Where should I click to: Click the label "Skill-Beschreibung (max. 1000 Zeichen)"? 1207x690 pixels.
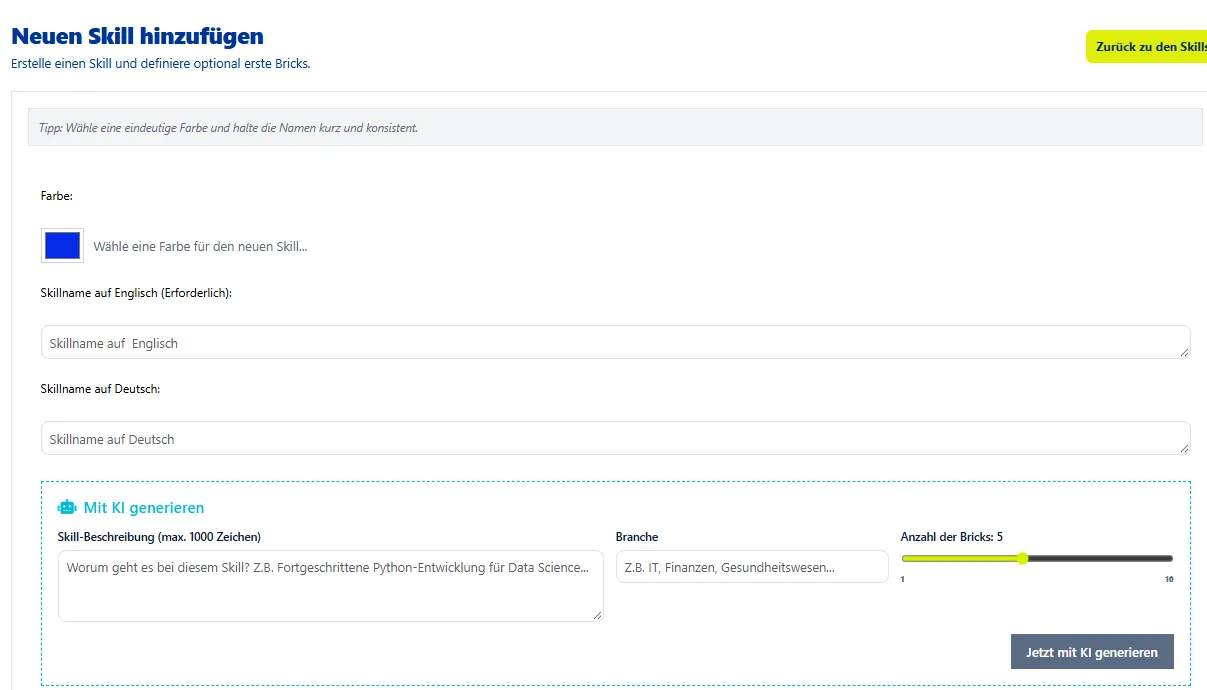click(159, 537)
